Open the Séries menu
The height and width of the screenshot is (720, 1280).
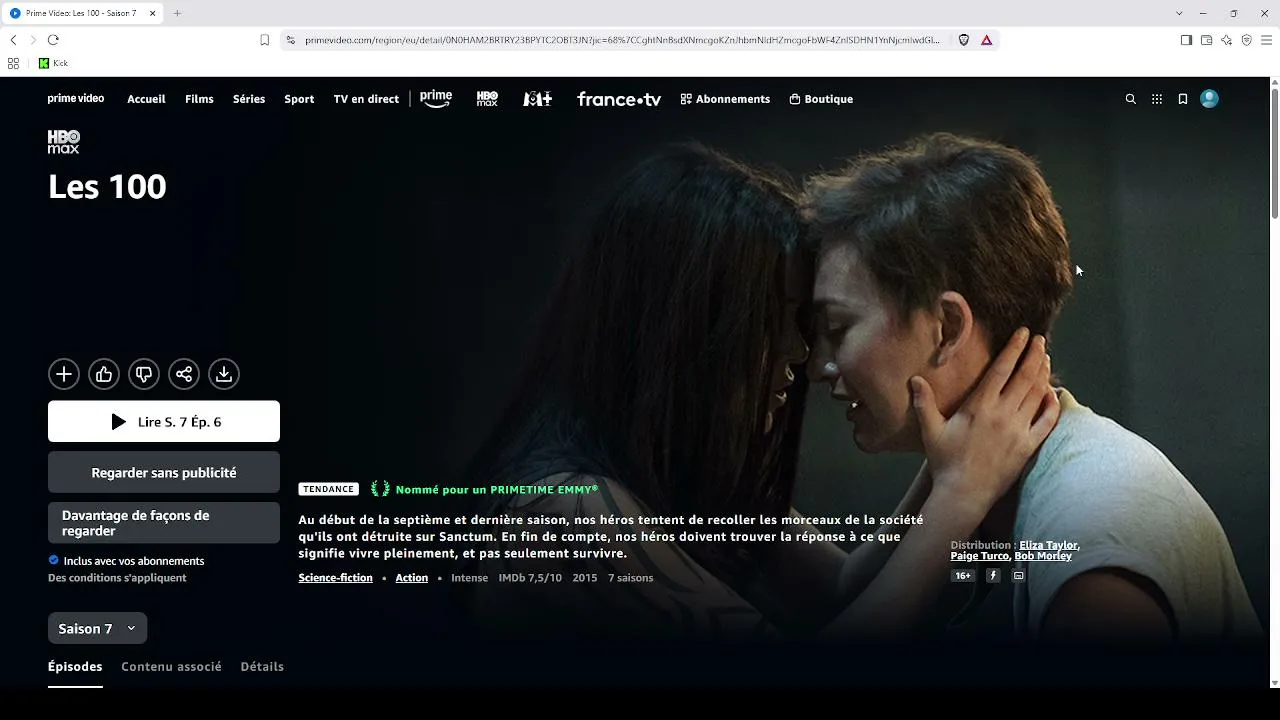pyautogui.click(x=249, y=99)
